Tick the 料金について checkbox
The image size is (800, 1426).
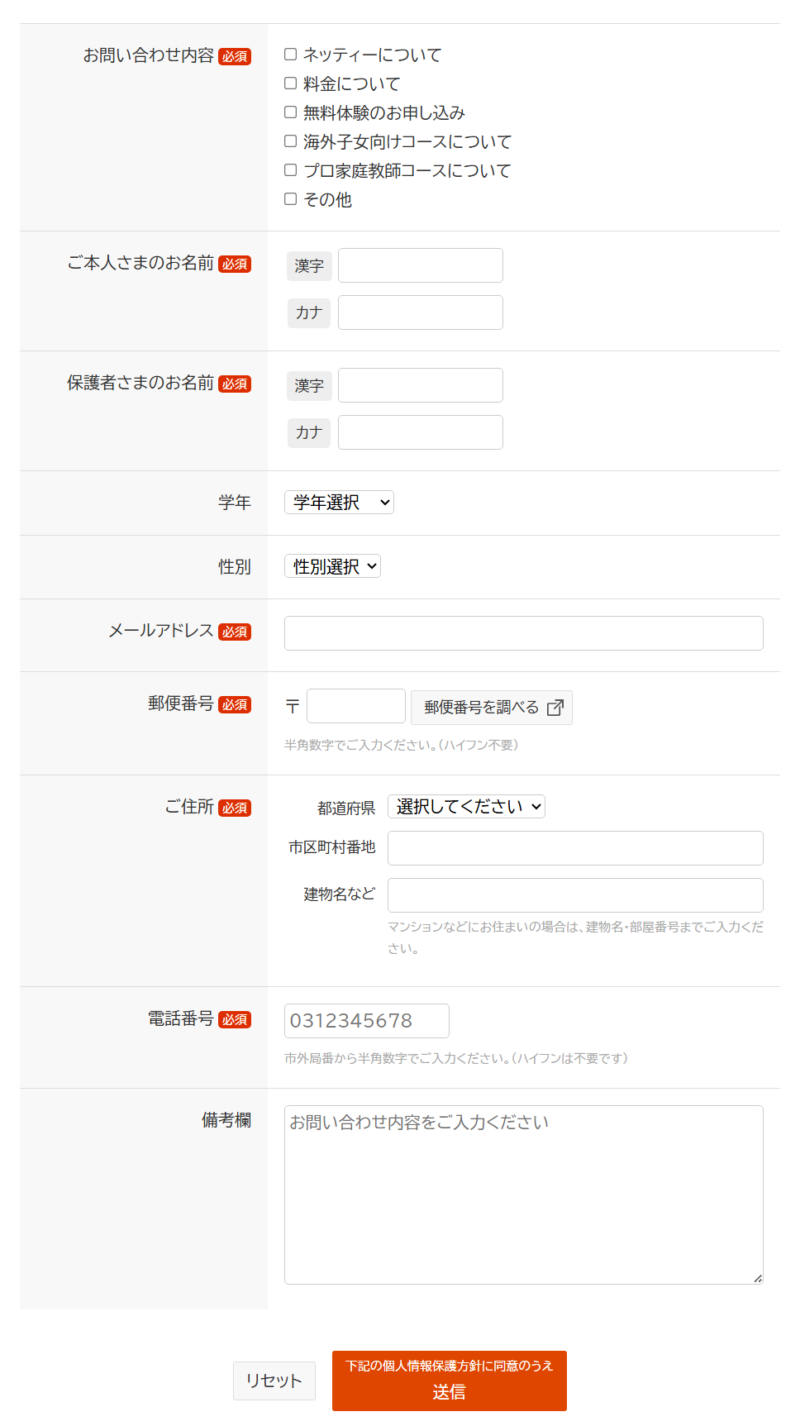[291, 84]
